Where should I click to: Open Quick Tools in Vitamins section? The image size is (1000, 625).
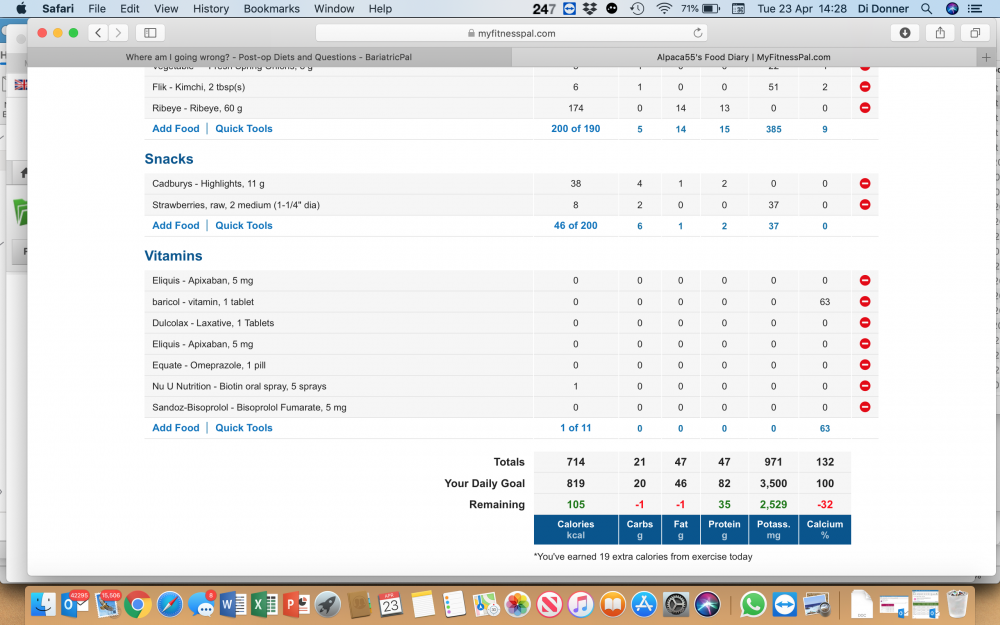pyautogui.click(x=244, y=427)
